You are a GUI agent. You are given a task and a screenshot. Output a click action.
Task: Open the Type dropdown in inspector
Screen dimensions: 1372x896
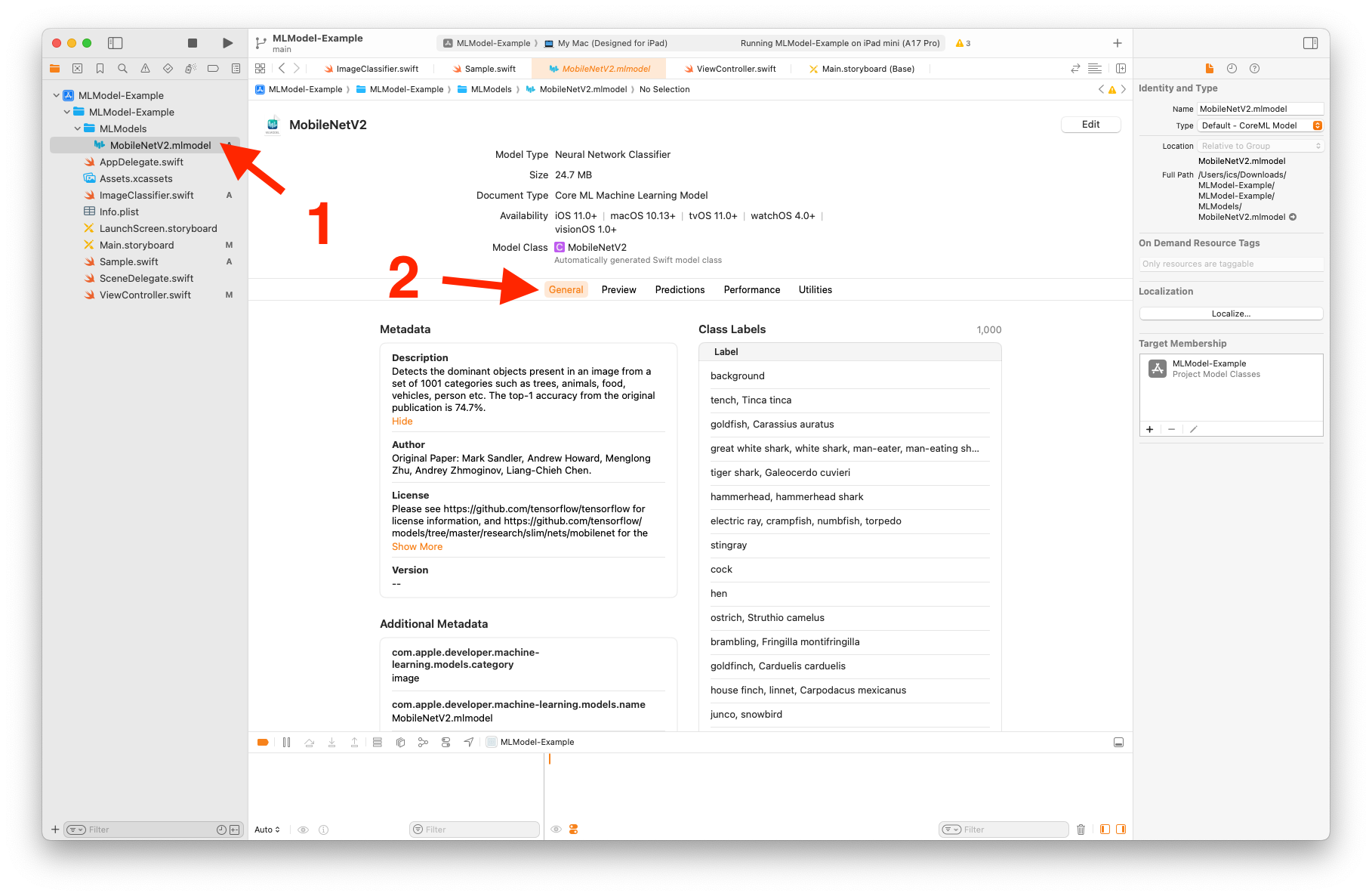click(x=1260, y=125)
